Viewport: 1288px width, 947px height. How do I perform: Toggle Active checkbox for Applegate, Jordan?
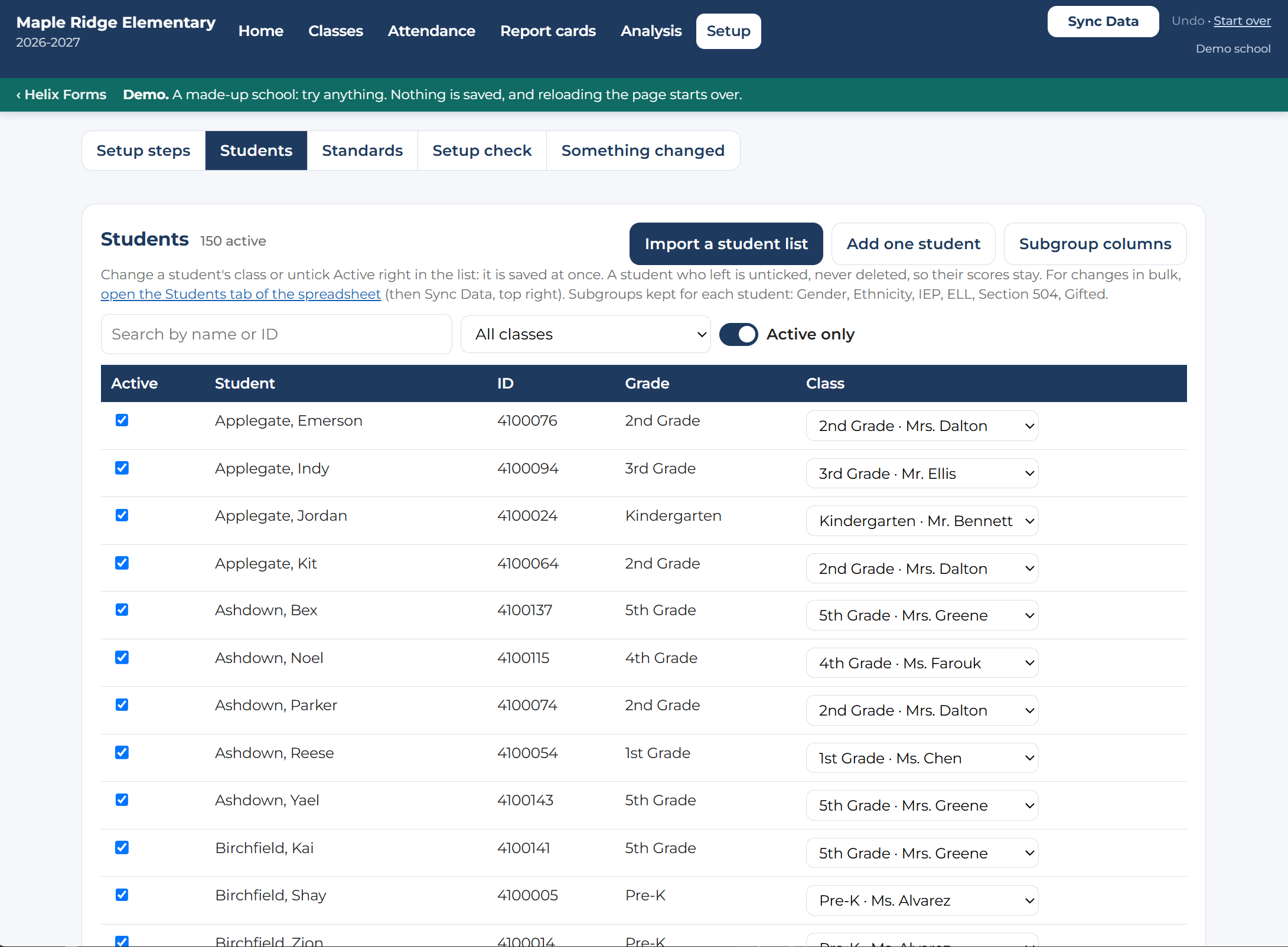tap(122, 515)
